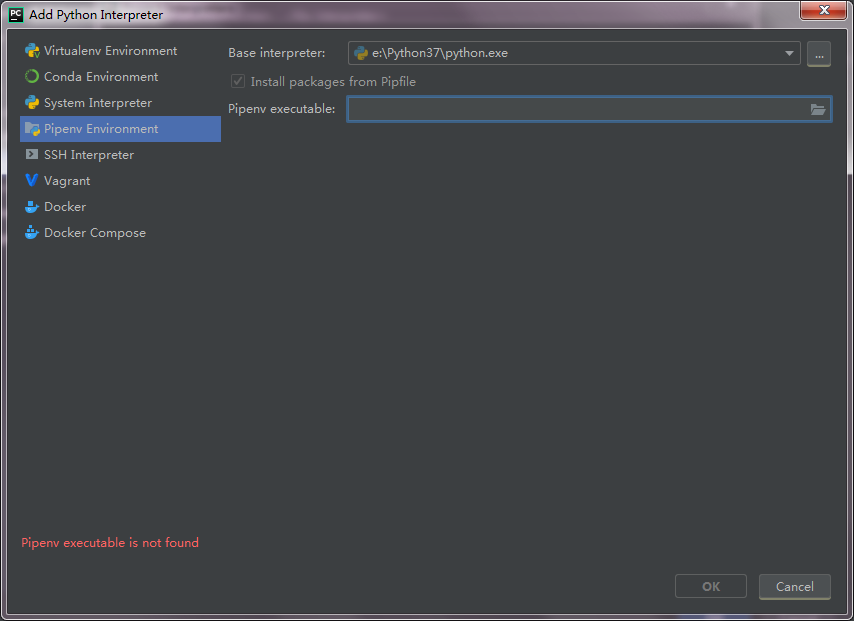Click the Pipenv Environment folder icon
Screen dimensions: 854x621
tap(32, 128)
